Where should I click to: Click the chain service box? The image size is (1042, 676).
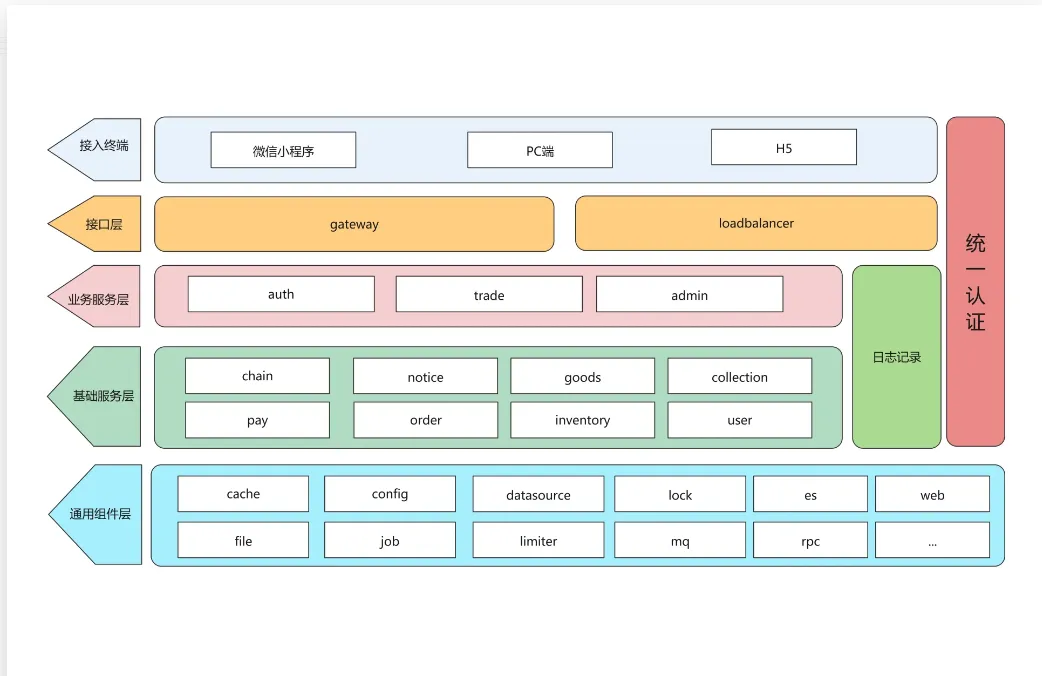pos(257,376)
